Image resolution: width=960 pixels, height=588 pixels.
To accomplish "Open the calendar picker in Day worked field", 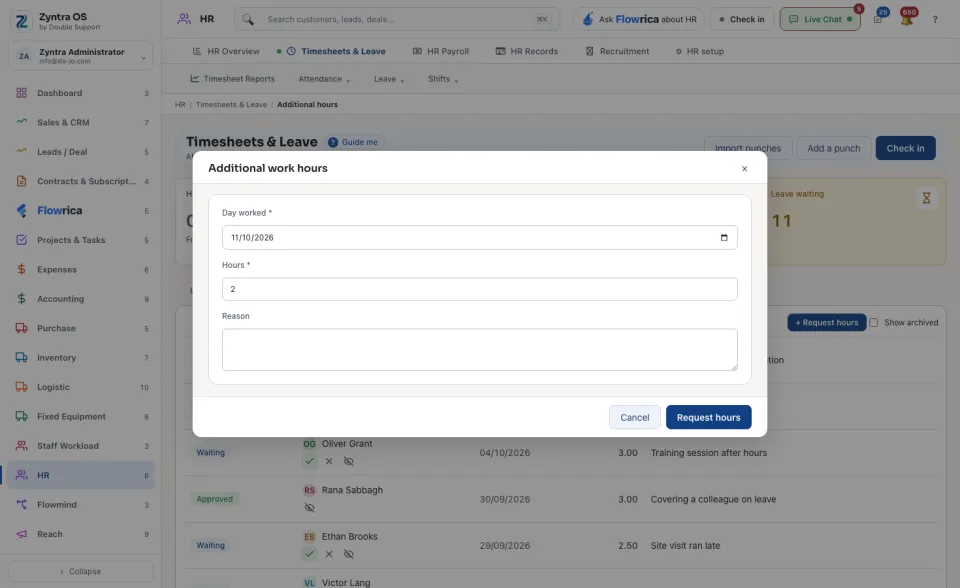I will [x=724, y=238].
